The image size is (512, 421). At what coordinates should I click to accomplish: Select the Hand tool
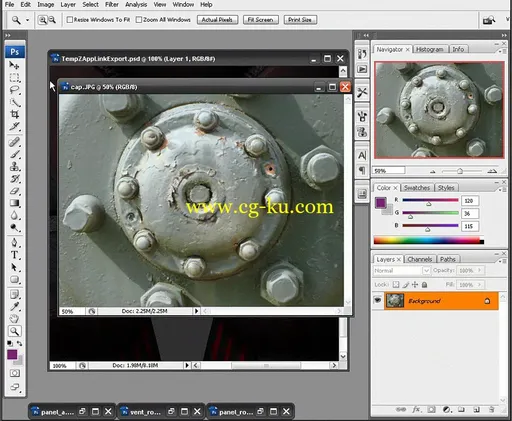pos(14,319)
